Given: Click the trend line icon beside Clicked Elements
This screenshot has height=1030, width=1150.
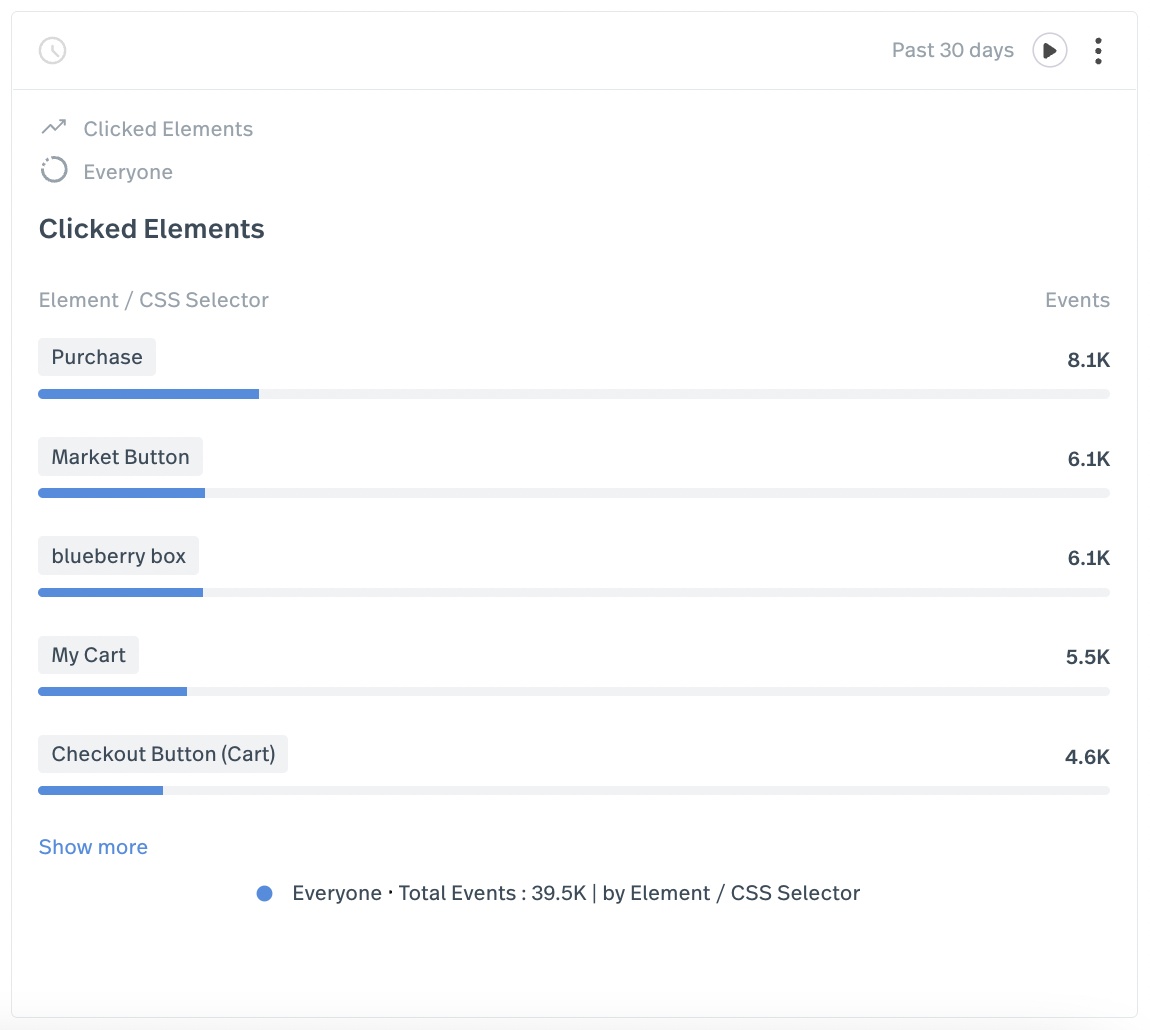Looking at the screenshot, I should [x=54, y=128].
